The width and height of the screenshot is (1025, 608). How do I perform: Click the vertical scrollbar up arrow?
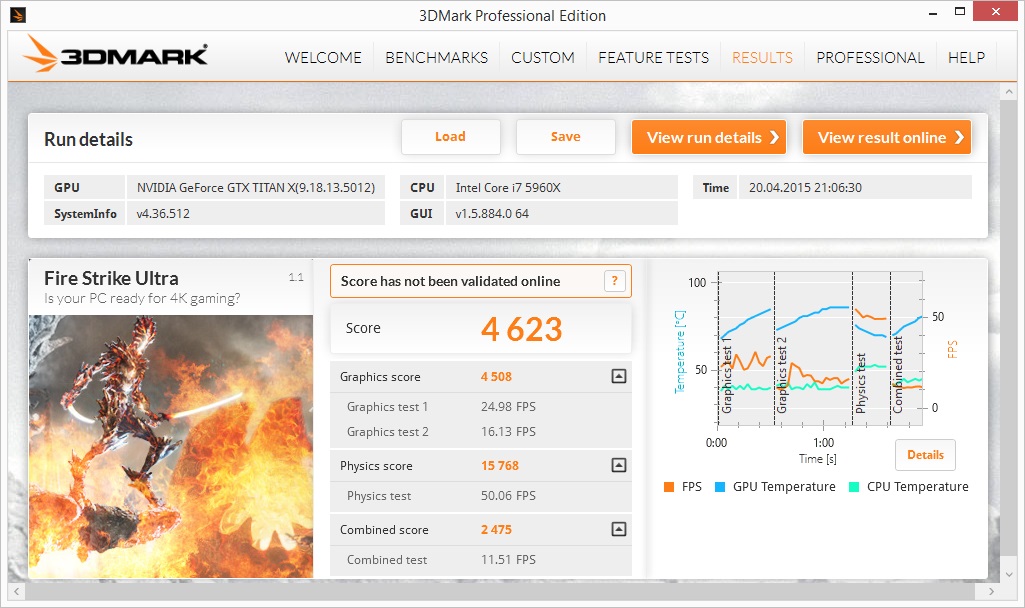(x=1008, y=92)
